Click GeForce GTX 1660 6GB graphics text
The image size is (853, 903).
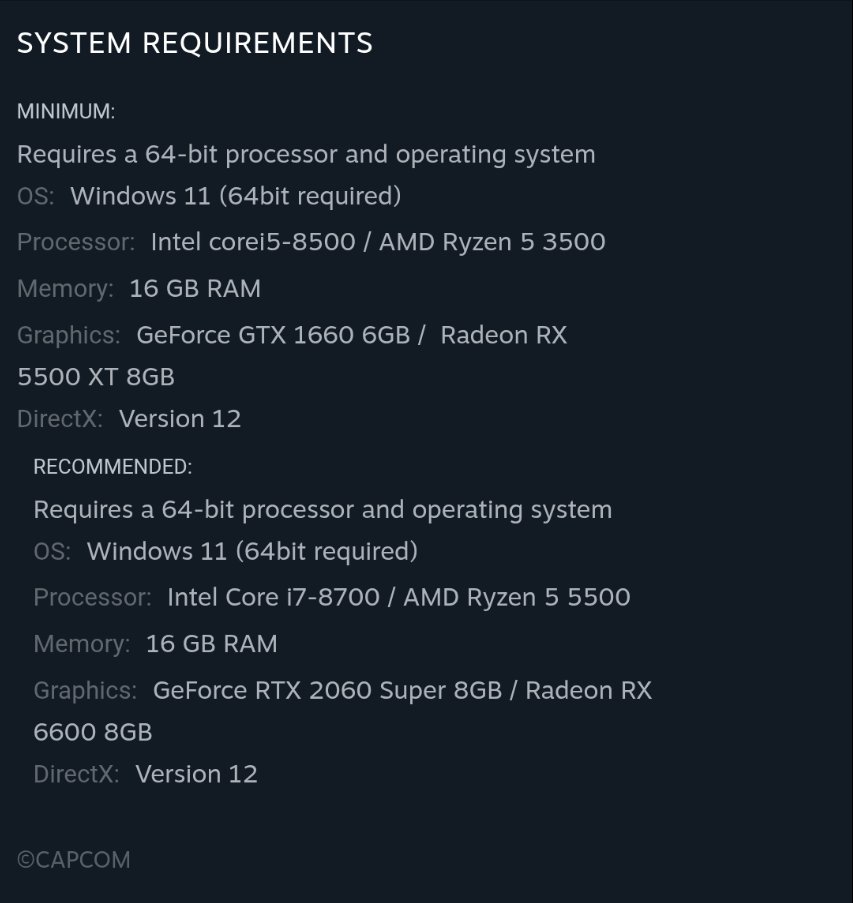[x=273, y=335]
